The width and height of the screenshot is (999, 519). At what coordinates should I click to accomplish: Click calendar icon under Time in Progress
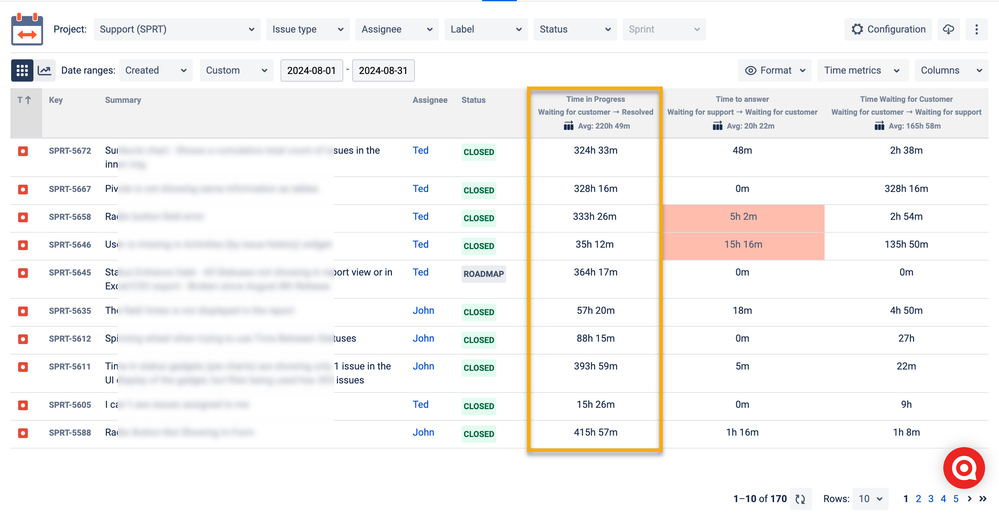pos(568,126)
